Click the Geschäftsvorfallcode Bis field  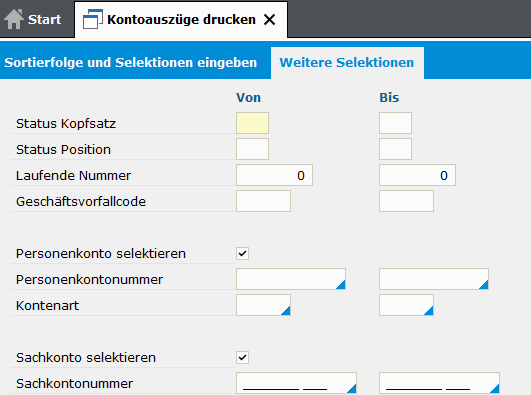[406, 201]
